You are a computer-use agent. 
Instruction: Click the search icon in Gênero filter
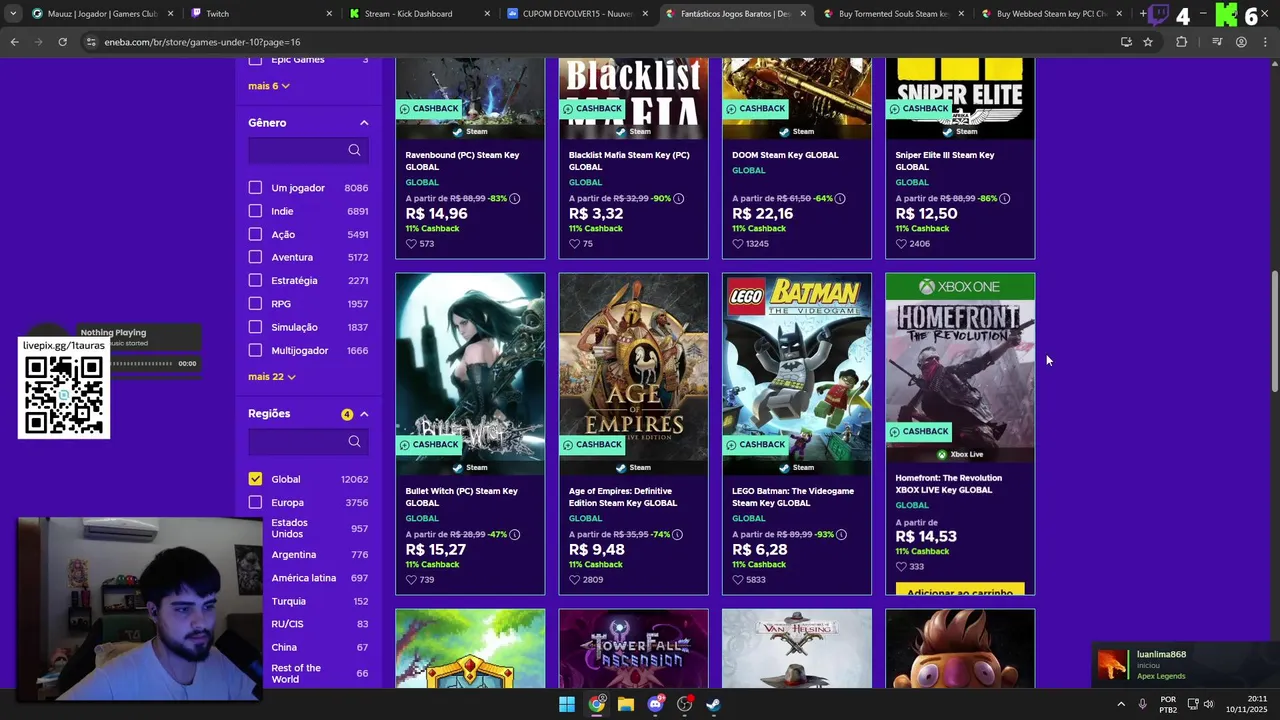pos(354,150)
